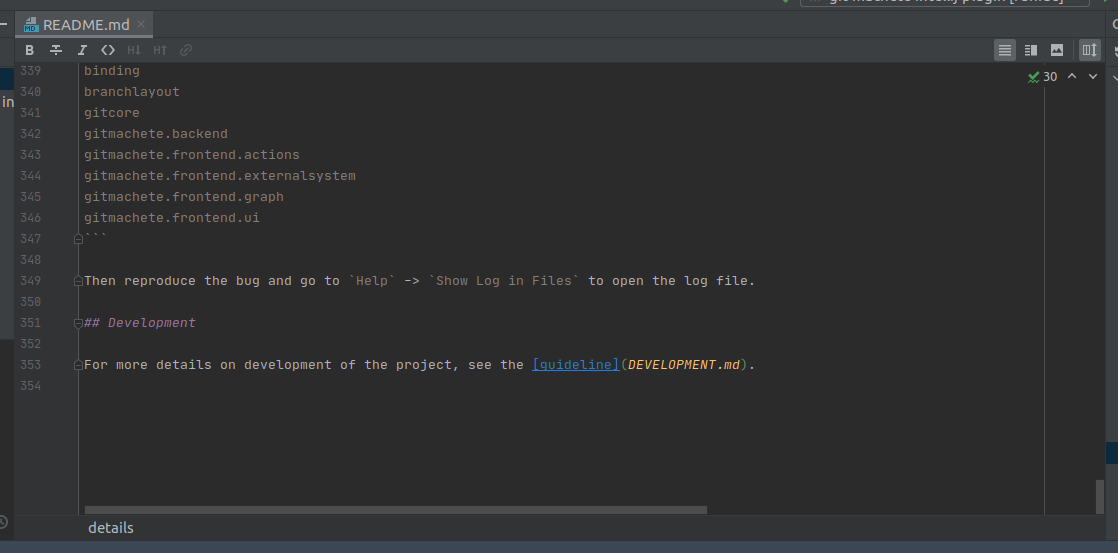This screenshot has height=553, width=1118.
Task: Toggle italic formatting in Markdown toolbar
Action: coord(82,50)
